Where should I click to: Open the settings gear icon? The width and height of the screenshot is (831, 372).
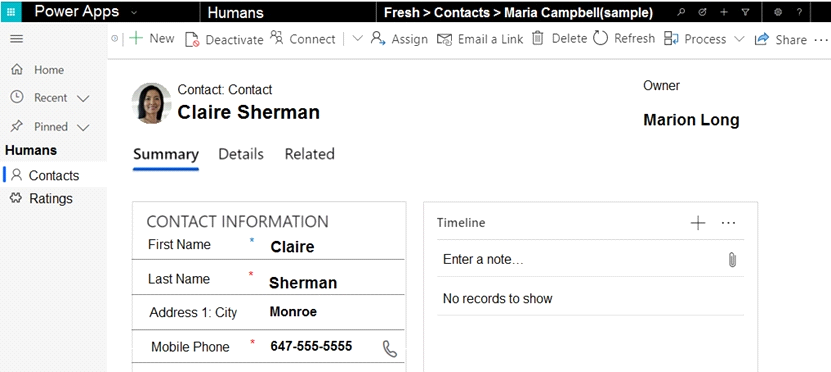[x=778, y=12]
